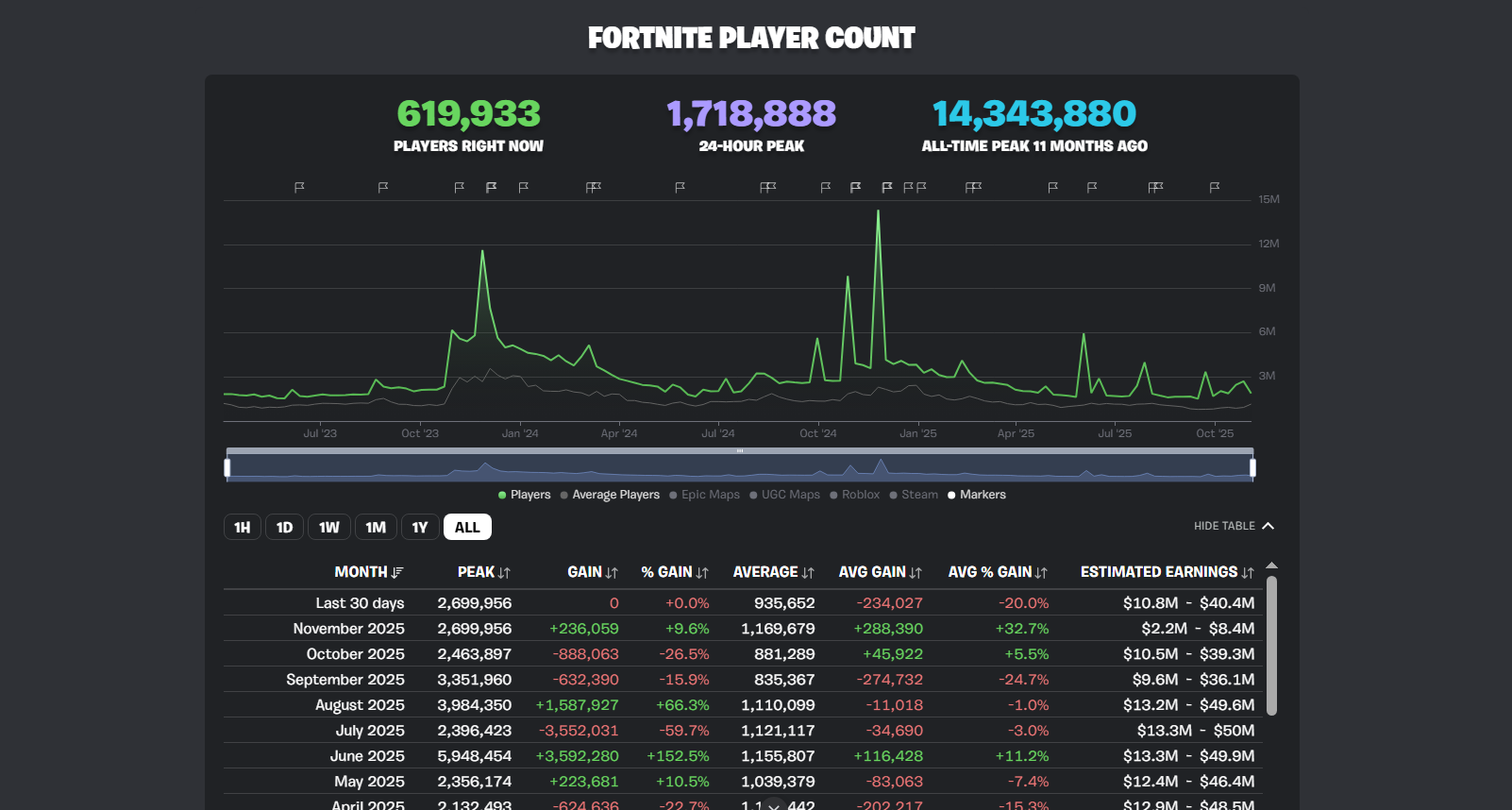Click double flag between Jan '24 and Apr '24
The image size is (1512, 810).
point(594,188)
